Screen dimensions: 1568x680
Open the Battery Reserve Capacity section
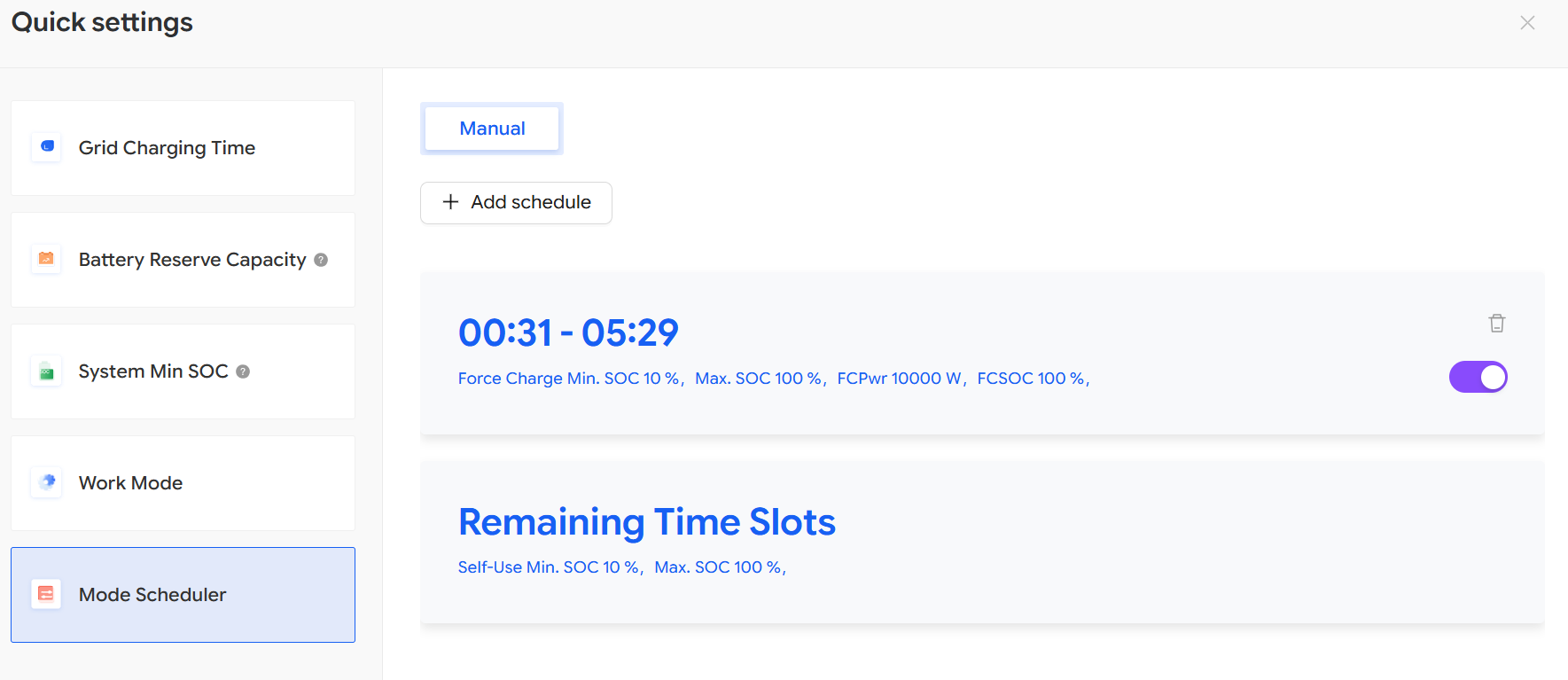(191, 260)
